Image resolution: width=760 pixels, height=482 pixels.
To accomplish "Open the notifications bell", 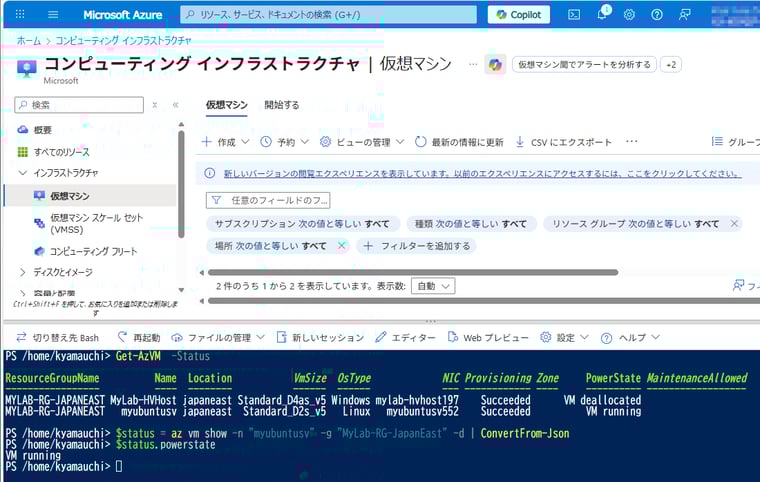I will point(602,14).
